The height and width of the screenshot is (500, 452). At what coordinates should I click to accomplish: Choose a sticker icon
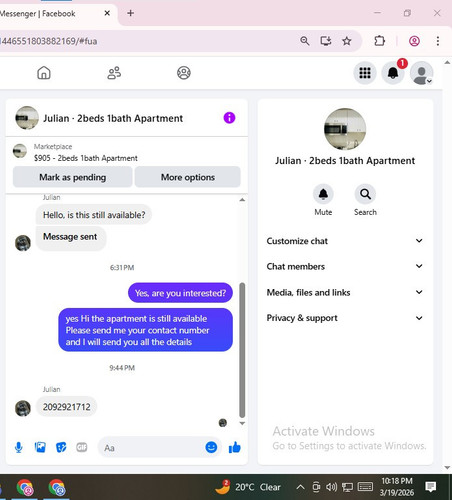(x=61, y=447)
